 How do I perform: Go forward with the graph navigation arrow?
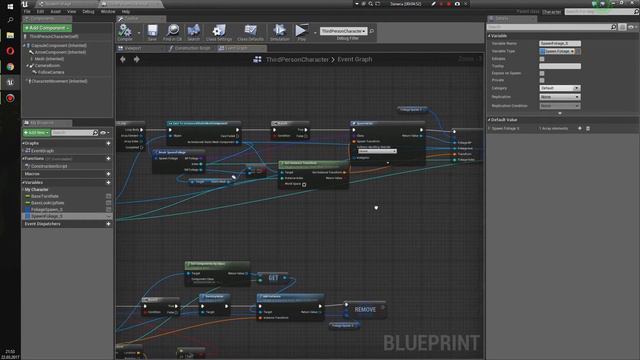136,60
